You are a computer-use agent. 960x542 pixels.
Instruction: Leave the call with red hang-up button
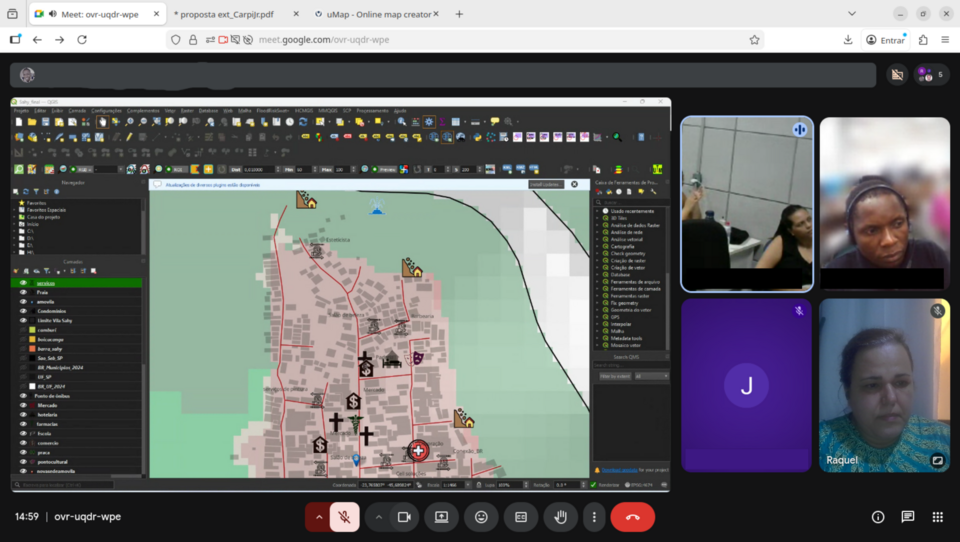pyautogui.click(x=632, y=517)
